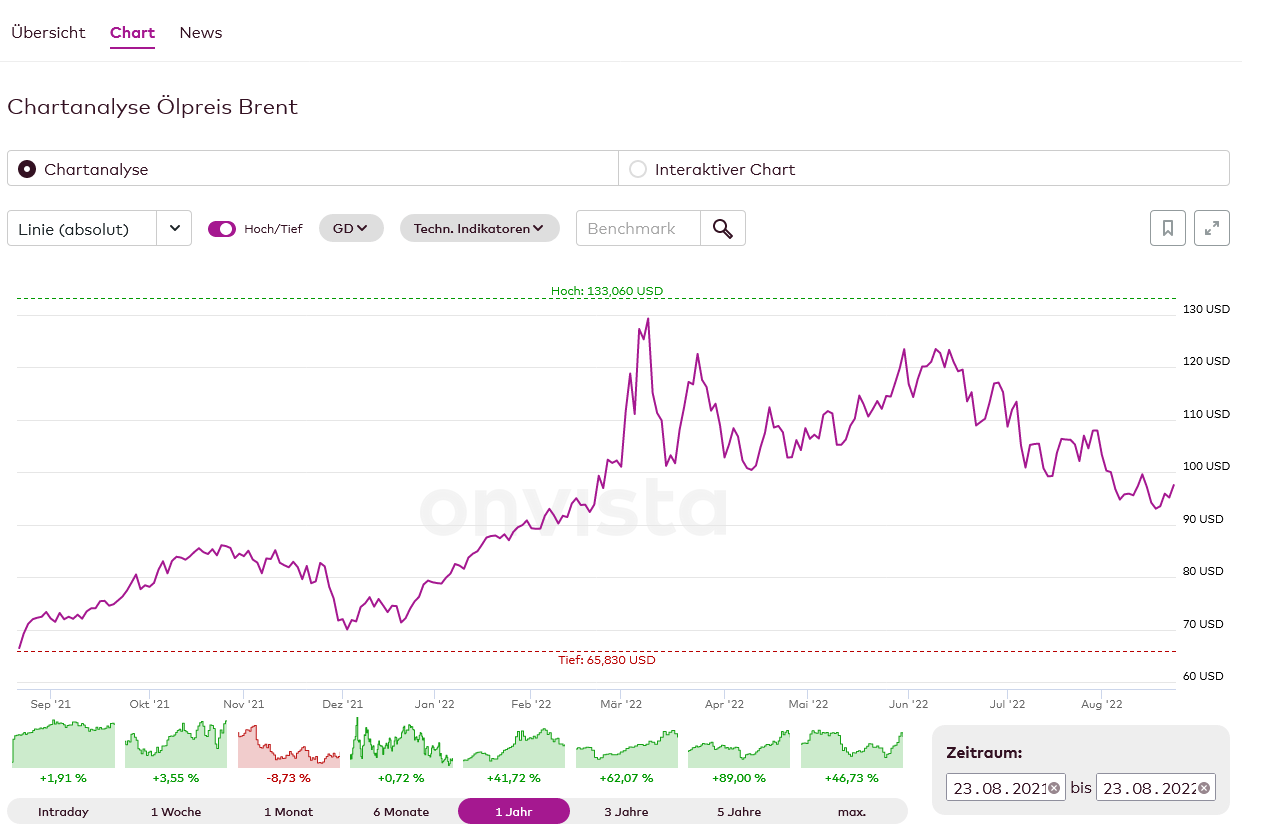Click the bookmark icon button
The height and width of the screenshot is (829, 1282).
[x=1167, y=228]
